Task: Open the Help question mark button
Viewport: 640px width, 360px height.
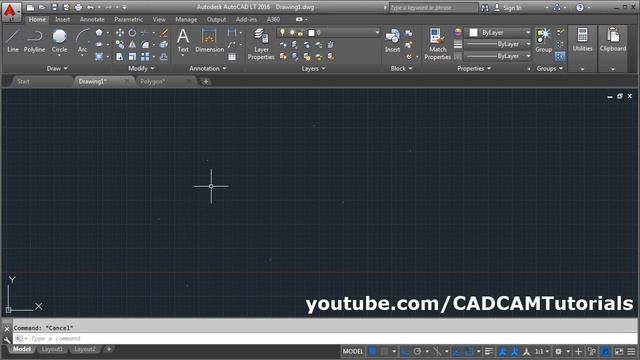Action: pos(580,7)
